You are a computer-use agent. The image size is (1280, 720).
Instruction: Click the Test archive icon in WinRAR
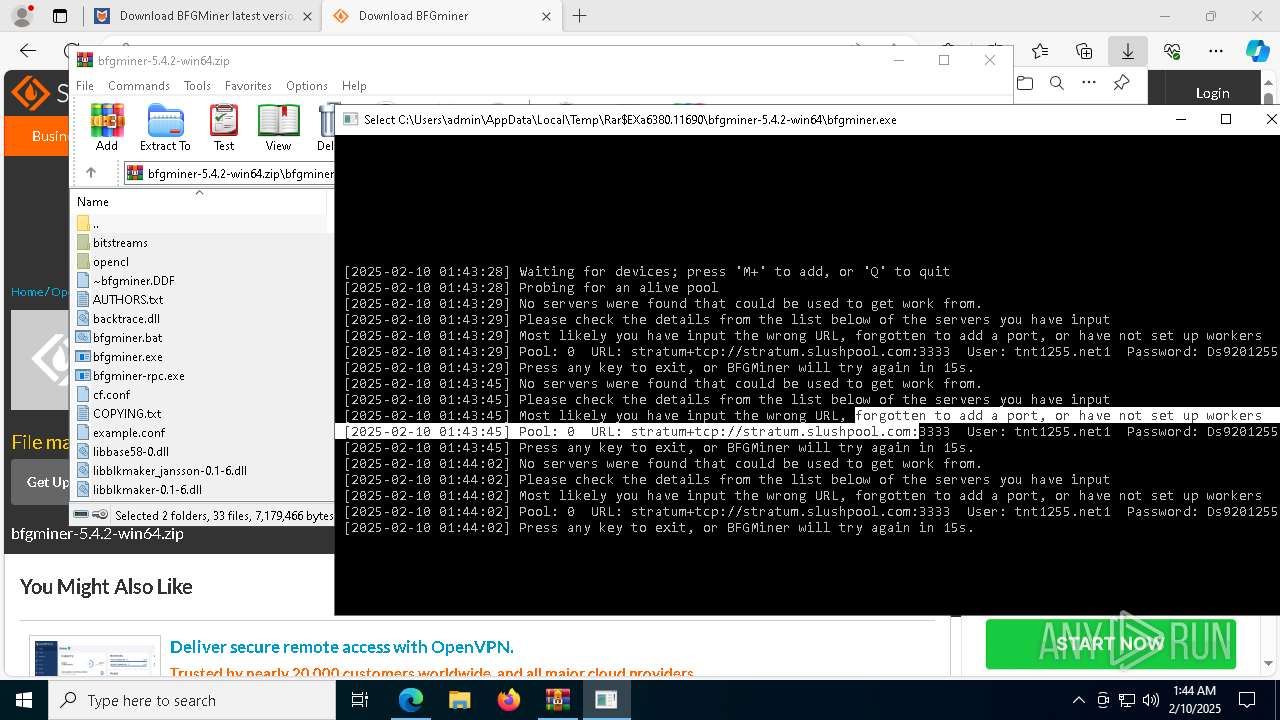(x=224, y=127)
